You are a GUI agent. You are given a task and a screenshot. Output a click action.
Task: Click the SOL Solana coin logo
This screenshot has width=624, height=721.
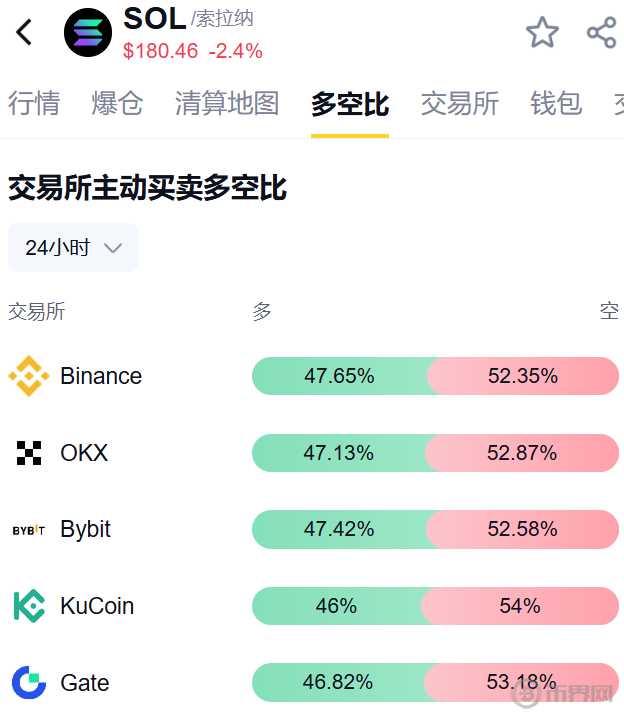pyautogui.click(x=89, y=32)
